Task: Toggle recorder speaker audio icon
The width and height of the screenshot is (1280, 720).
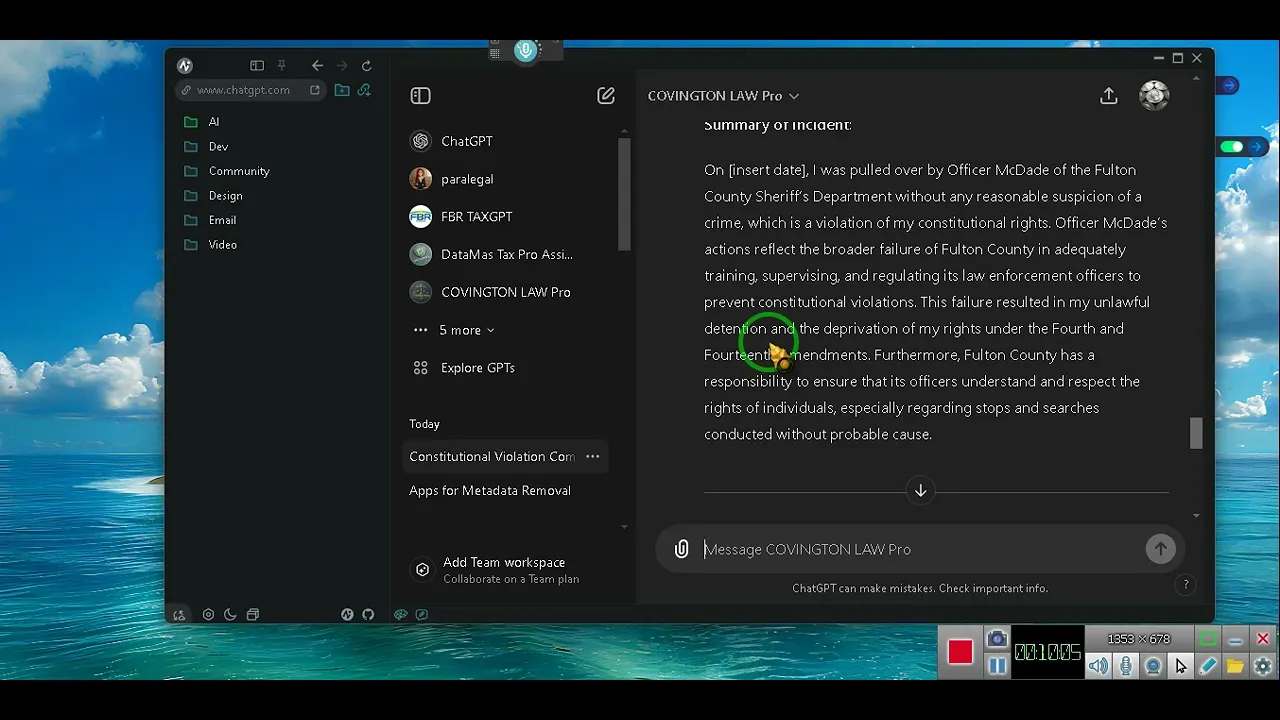Action: [x=1098, y=666]
